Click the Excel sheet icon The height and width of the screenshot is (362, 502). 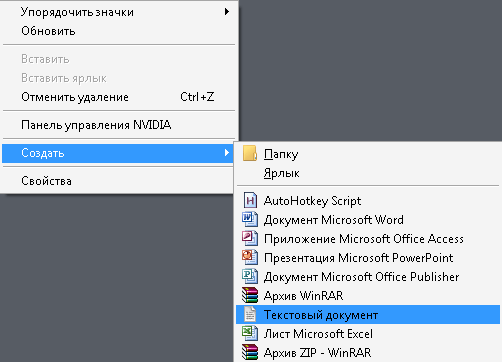250,333
